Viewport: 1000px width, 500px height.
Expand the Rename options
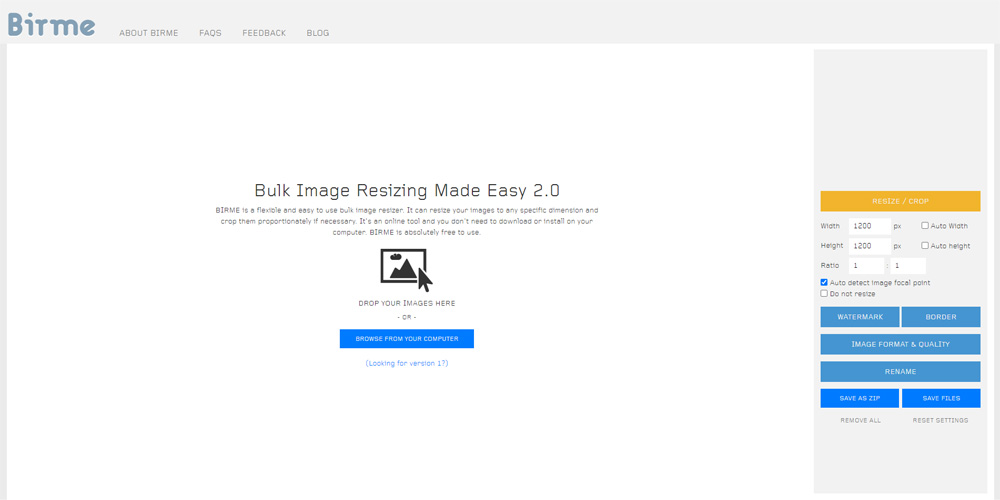point(901,372)
